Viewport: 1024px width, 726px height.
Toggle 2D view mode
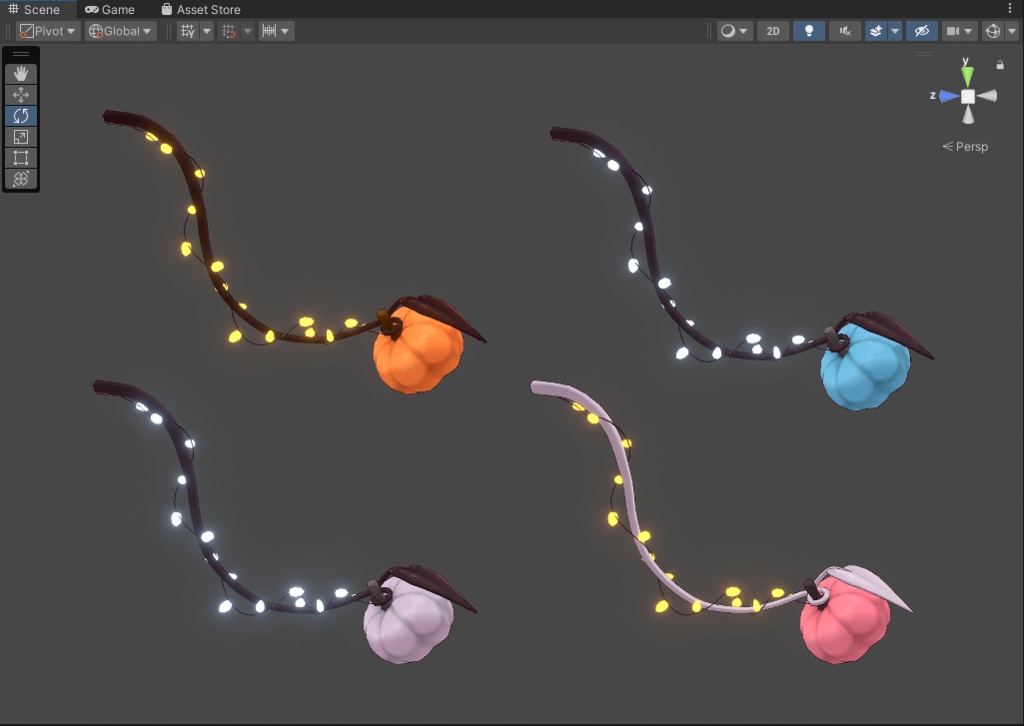[772, 31]
